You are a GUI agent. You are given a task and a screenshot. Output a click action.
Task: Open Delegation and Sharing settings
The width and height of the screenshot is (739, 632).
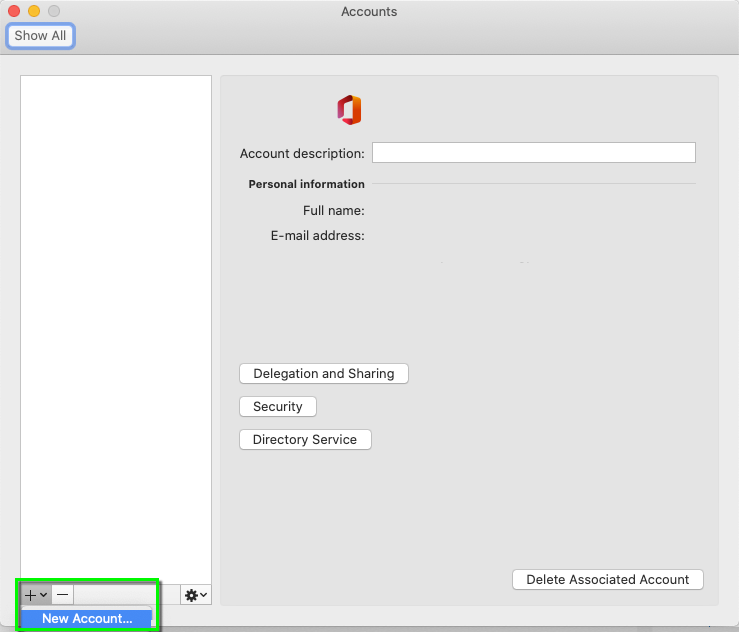324,374
